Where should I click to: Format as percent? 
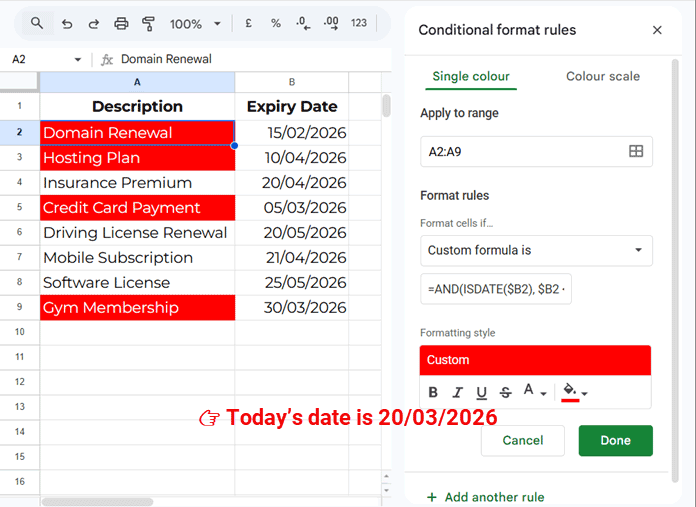click(276, 23)
